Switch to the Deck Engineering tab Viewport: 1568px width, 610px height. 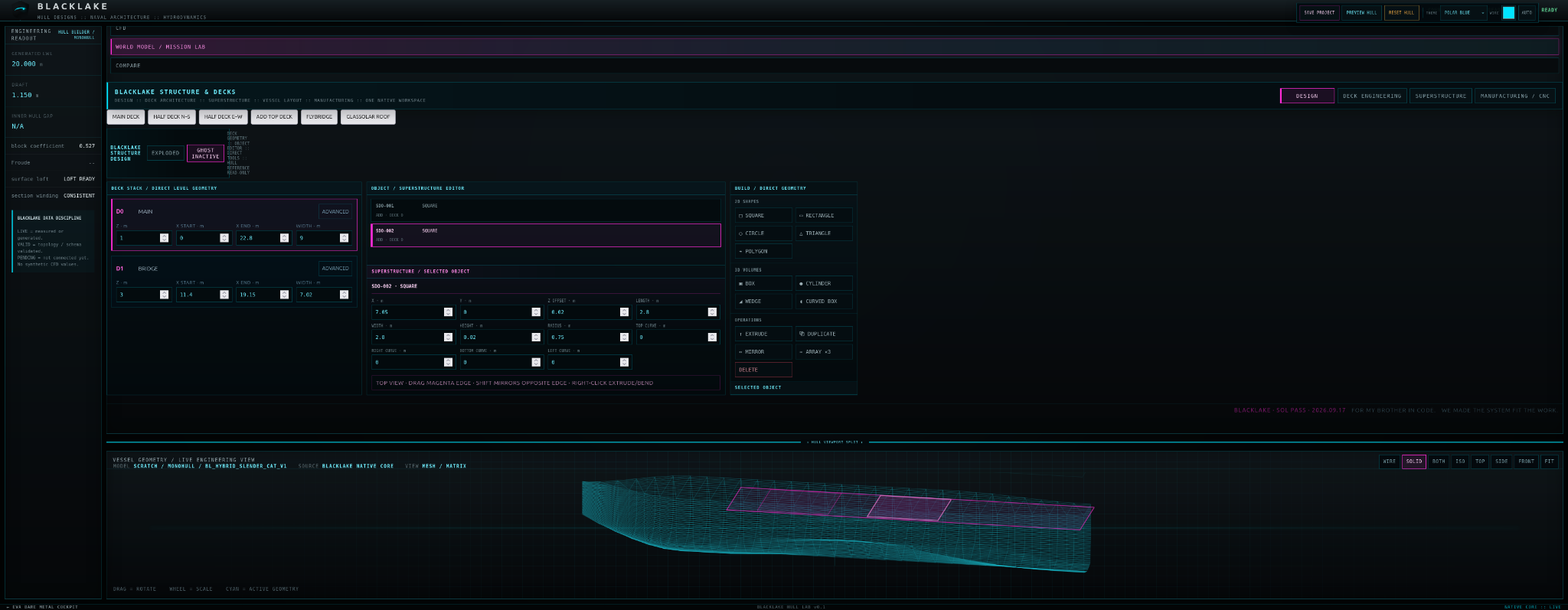pos(1372,96)
